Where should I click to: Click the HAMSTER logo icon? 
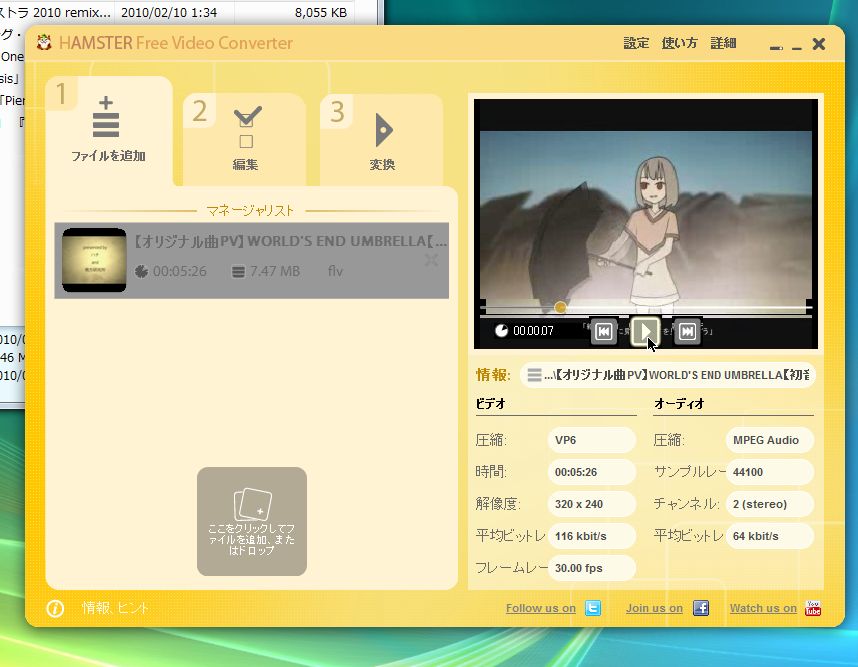[44, 43]
